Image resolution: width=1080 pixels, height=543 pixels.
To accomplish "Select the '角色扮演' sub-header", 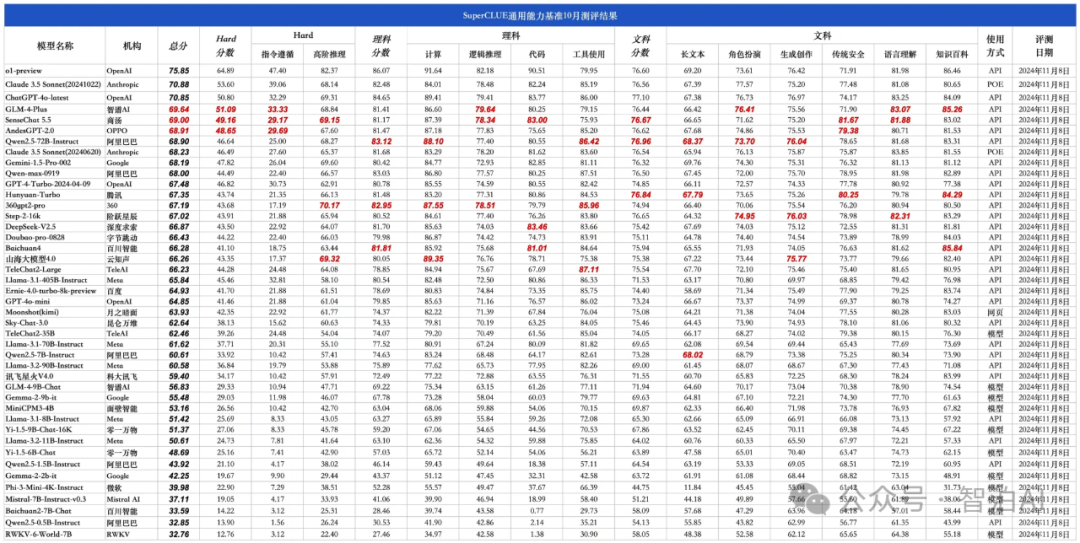I will [x=744, y=54].
